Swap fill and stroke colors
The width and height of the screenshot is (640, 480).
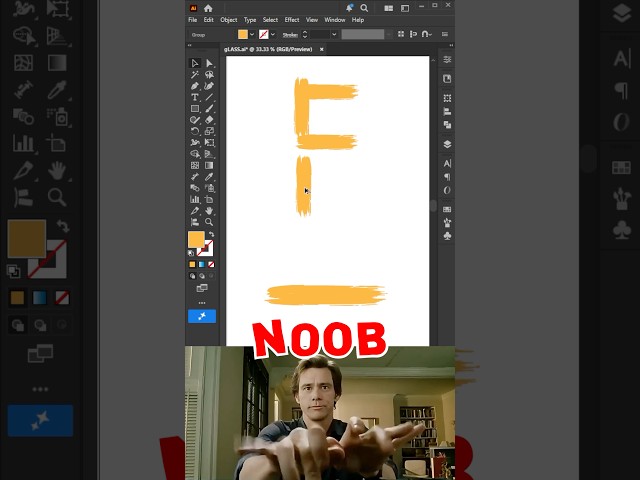pyautogui.click(x=211, y=234)
